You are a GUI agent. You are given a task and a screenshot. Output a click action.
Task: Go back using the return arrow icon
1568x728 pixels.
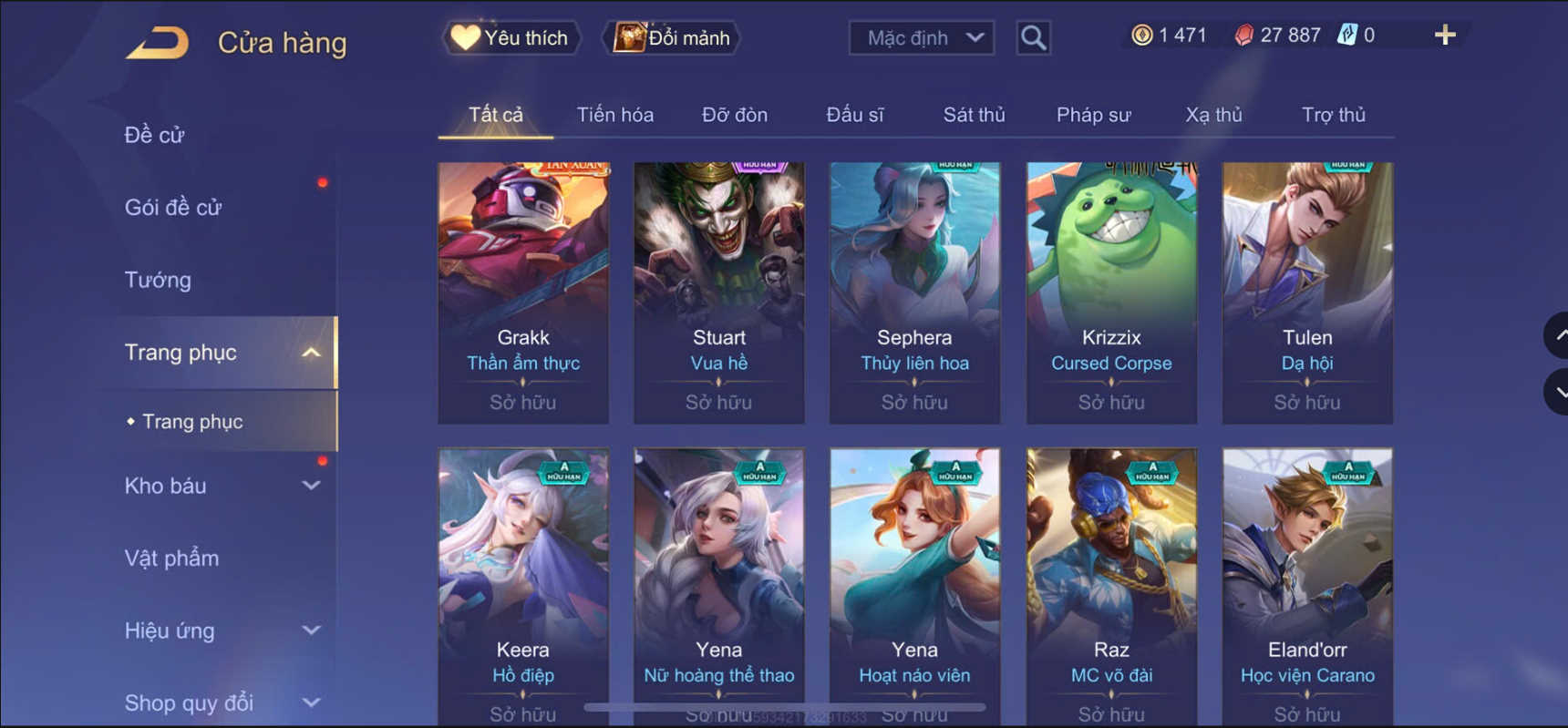(158, 43)
